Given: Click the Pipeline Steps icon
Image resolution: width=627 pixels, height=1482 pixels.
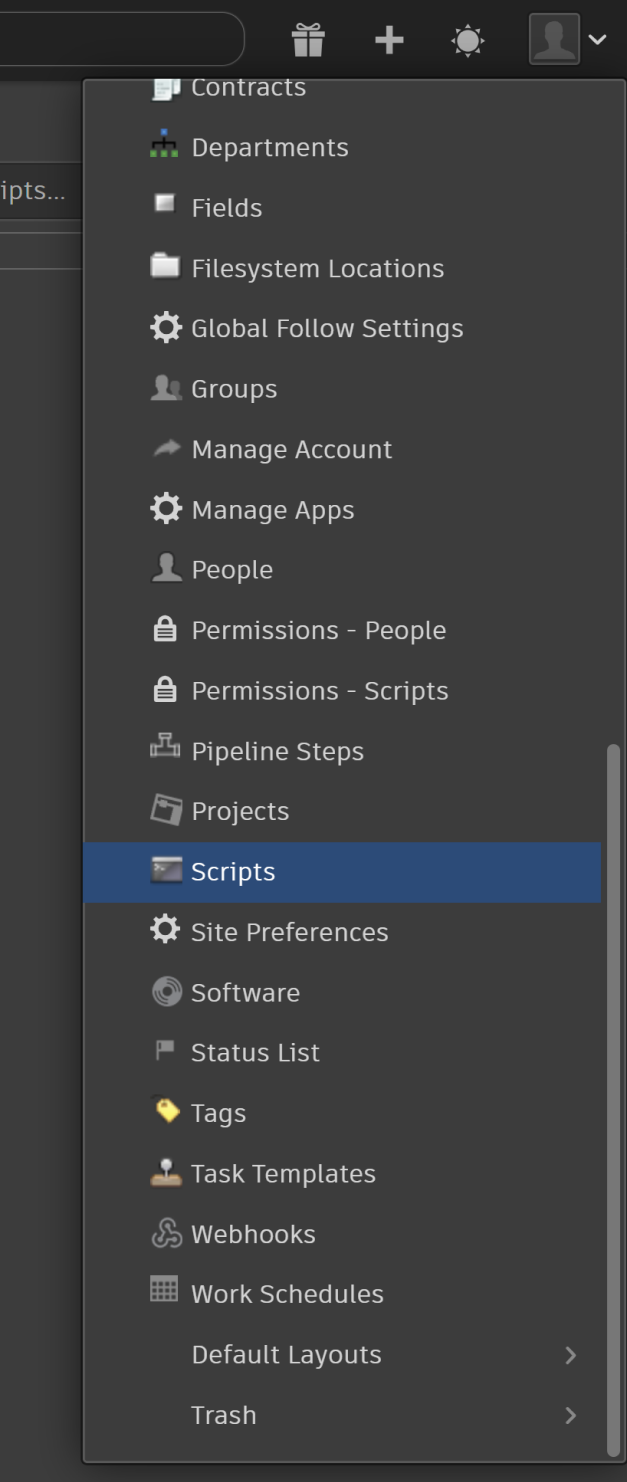Looking at the screenshot, I should pos(164,750).
